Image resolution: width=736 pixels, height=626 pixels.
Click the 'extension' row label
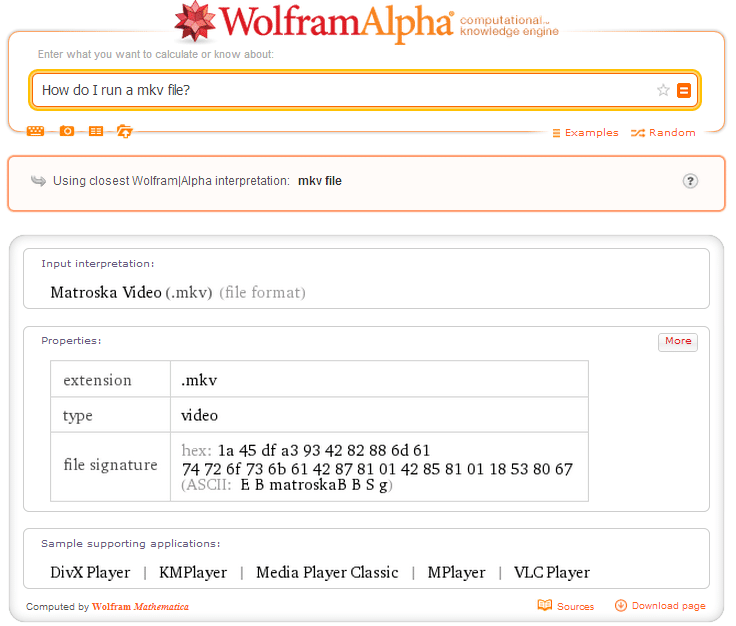coord(97,380)
